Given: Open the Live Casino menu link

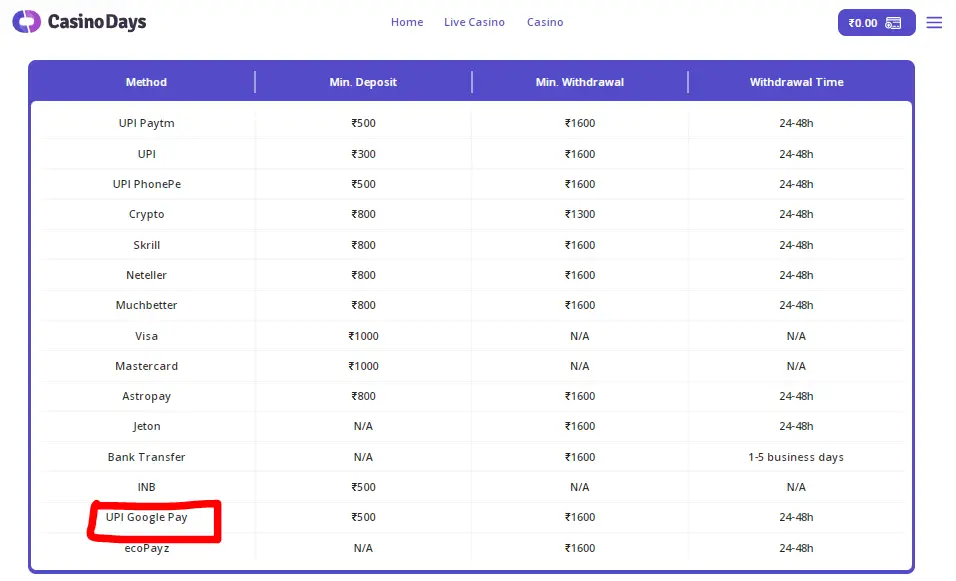Looking at the screenshot, I should (x=474, y=22).
